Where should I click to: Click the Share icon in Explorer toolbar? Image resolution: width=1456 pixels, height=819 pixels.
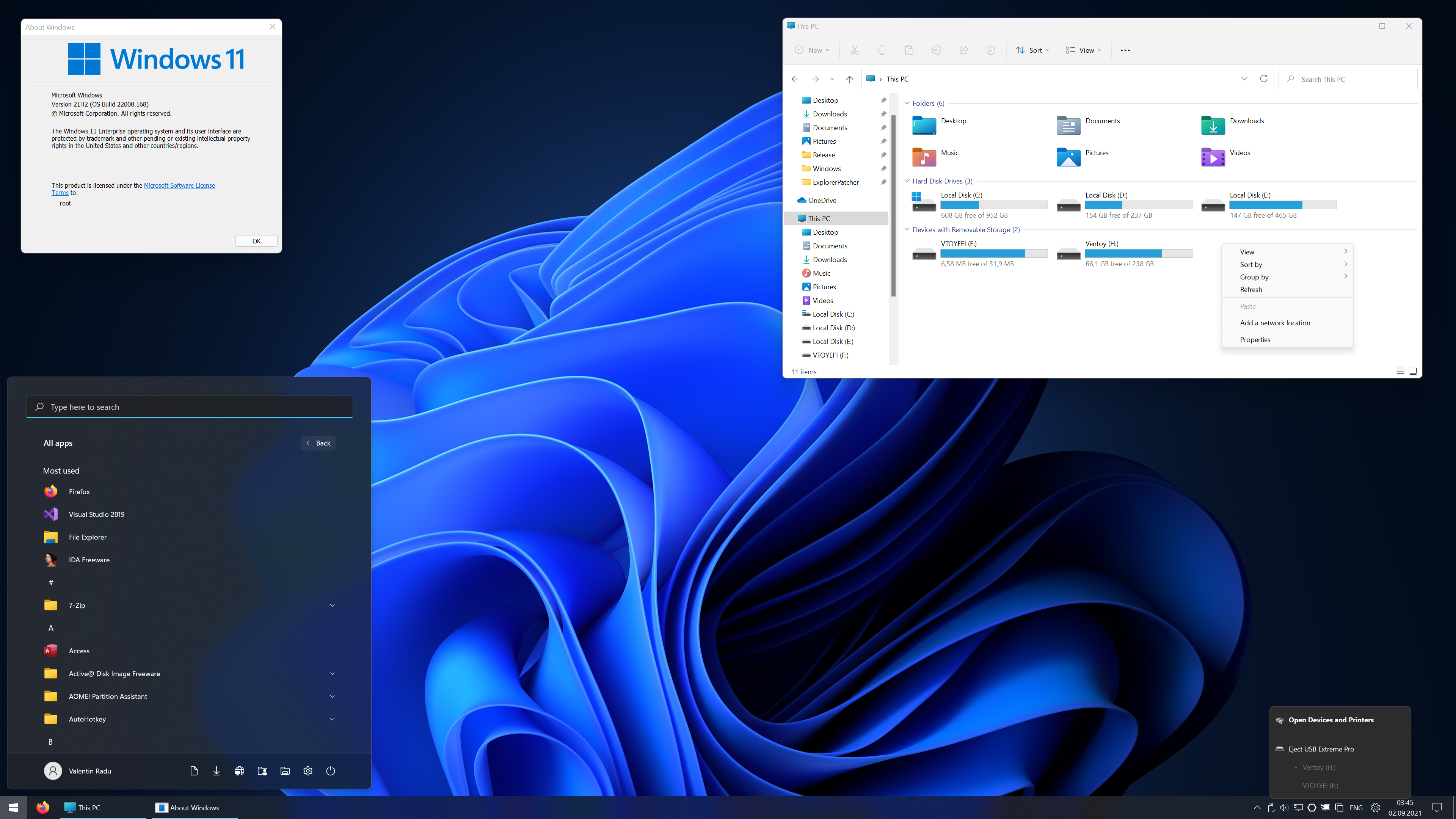pos(964,50)
